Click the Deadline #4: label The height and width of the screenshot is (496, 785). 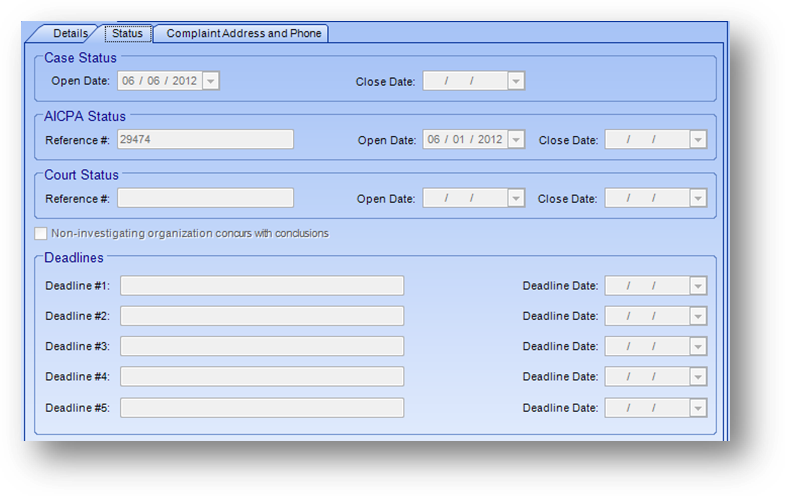(x=77, y=377)
